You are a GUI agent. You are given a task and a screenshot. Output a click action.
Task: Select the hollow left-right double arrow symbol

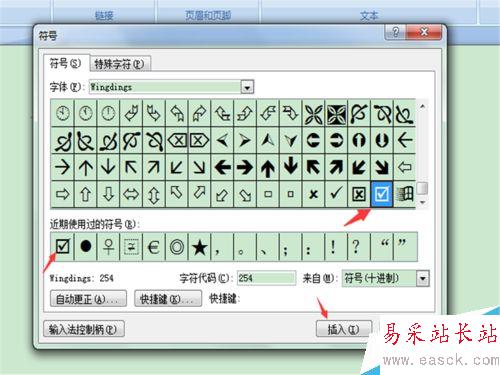click(x=131, y=194)
